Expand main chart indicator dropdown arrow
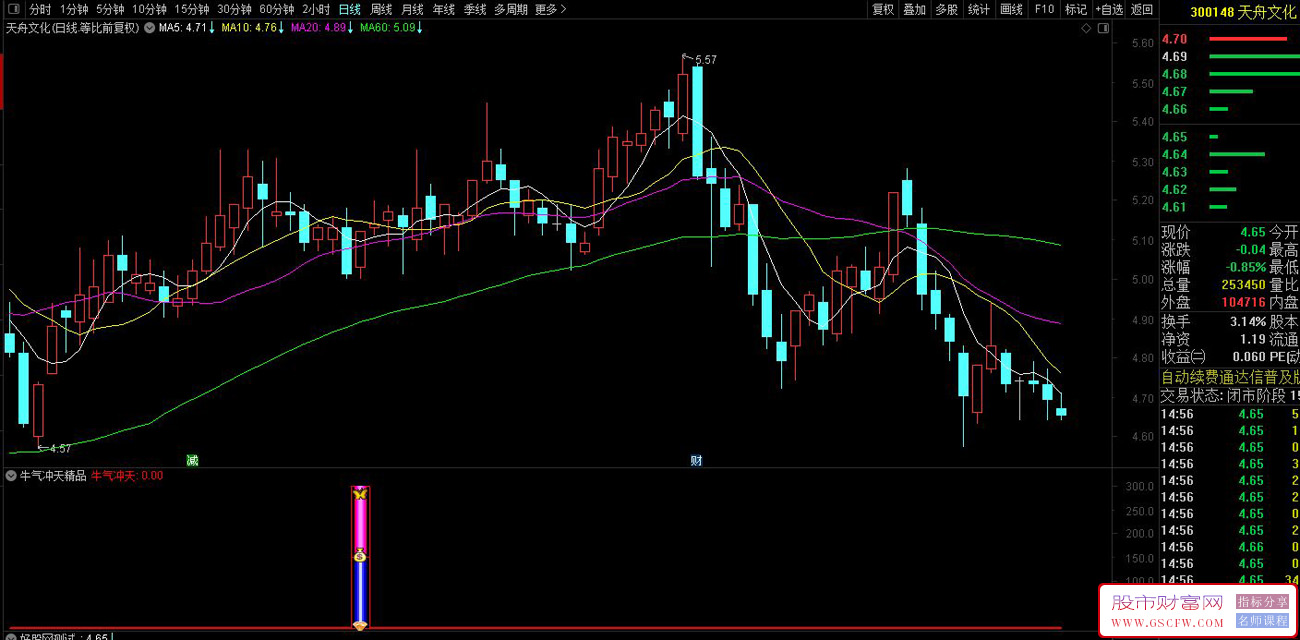1300x640 pixels. [x=150, y=28]
